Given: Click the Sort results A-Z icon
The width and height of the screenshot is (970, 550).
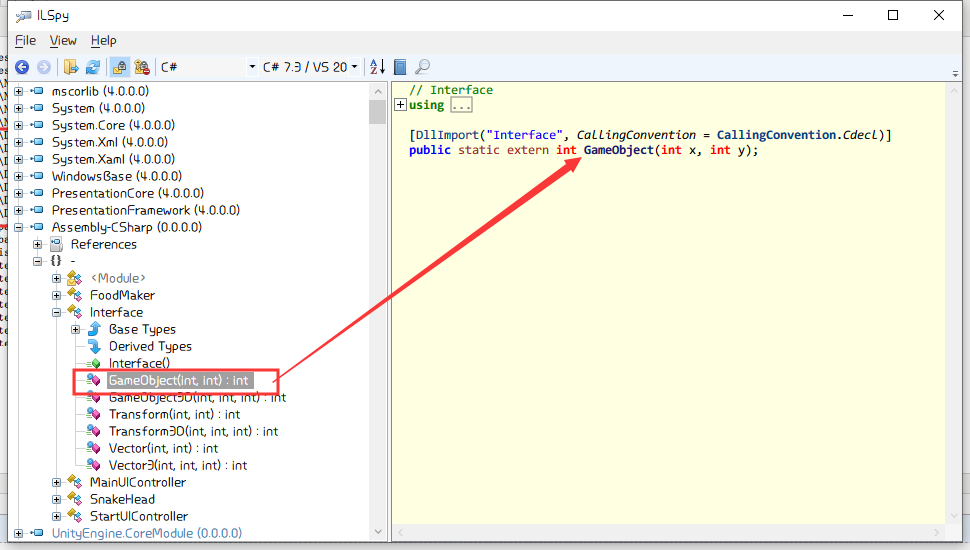Looking at the screenshot, I should (x=377, y=67).
